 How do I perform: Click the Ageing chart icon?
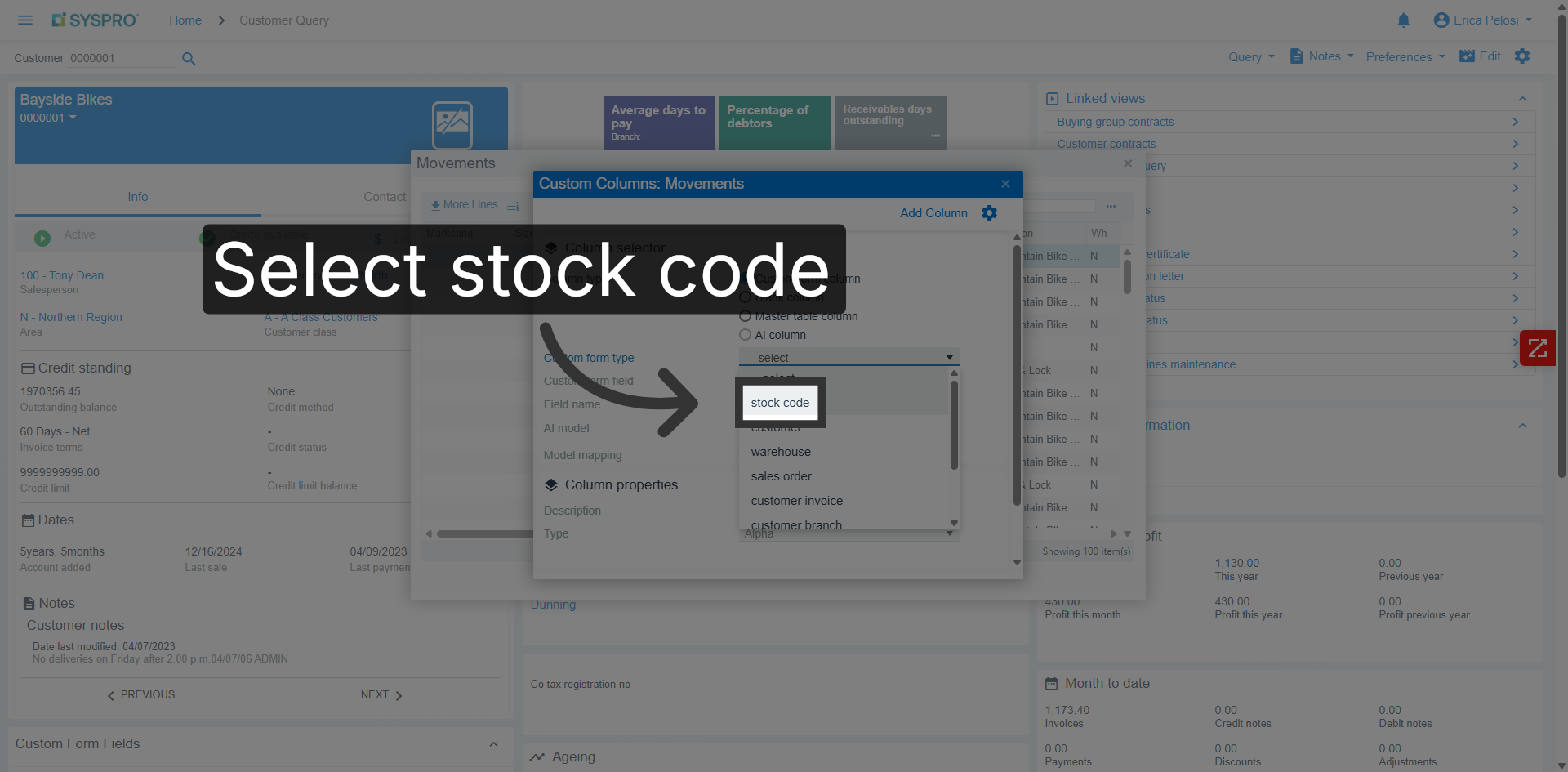537,757
